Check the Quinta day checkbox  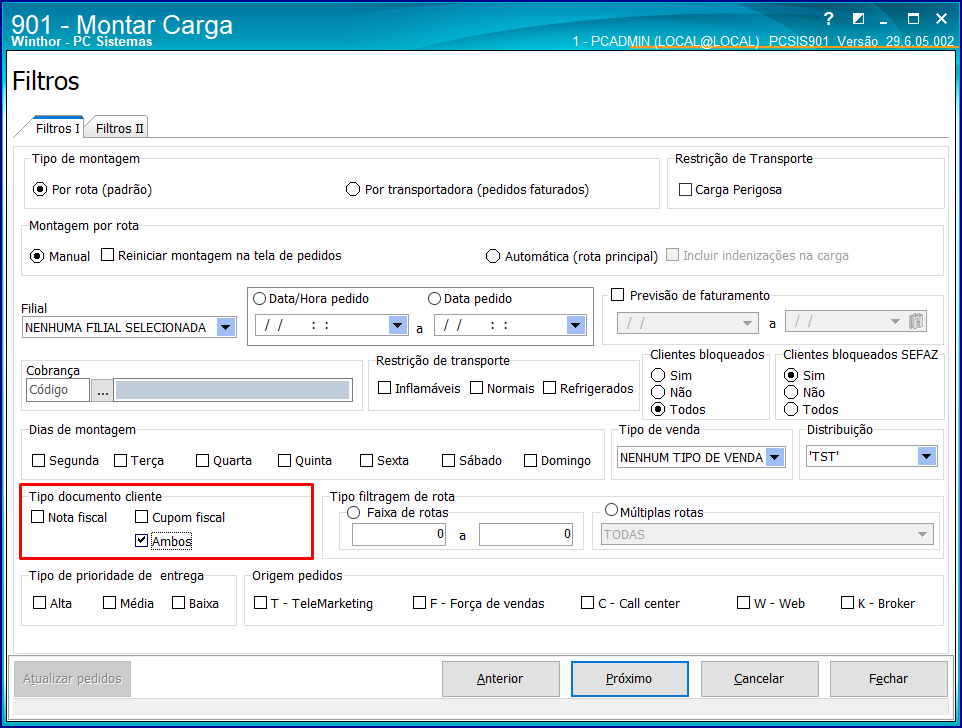pyautogui.click(x=285, y=460)
